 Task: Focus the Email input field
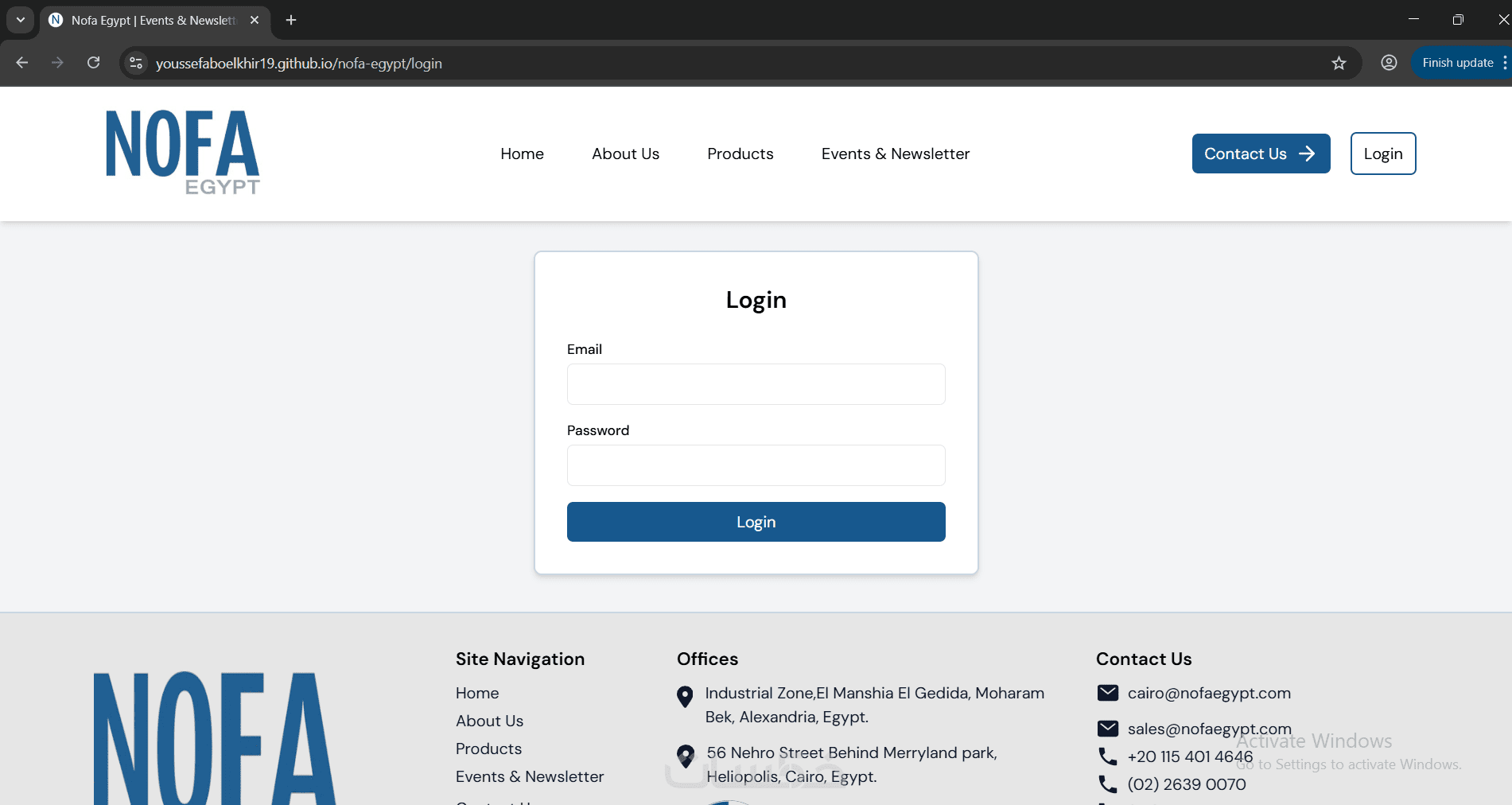click(x=756, y=384)
